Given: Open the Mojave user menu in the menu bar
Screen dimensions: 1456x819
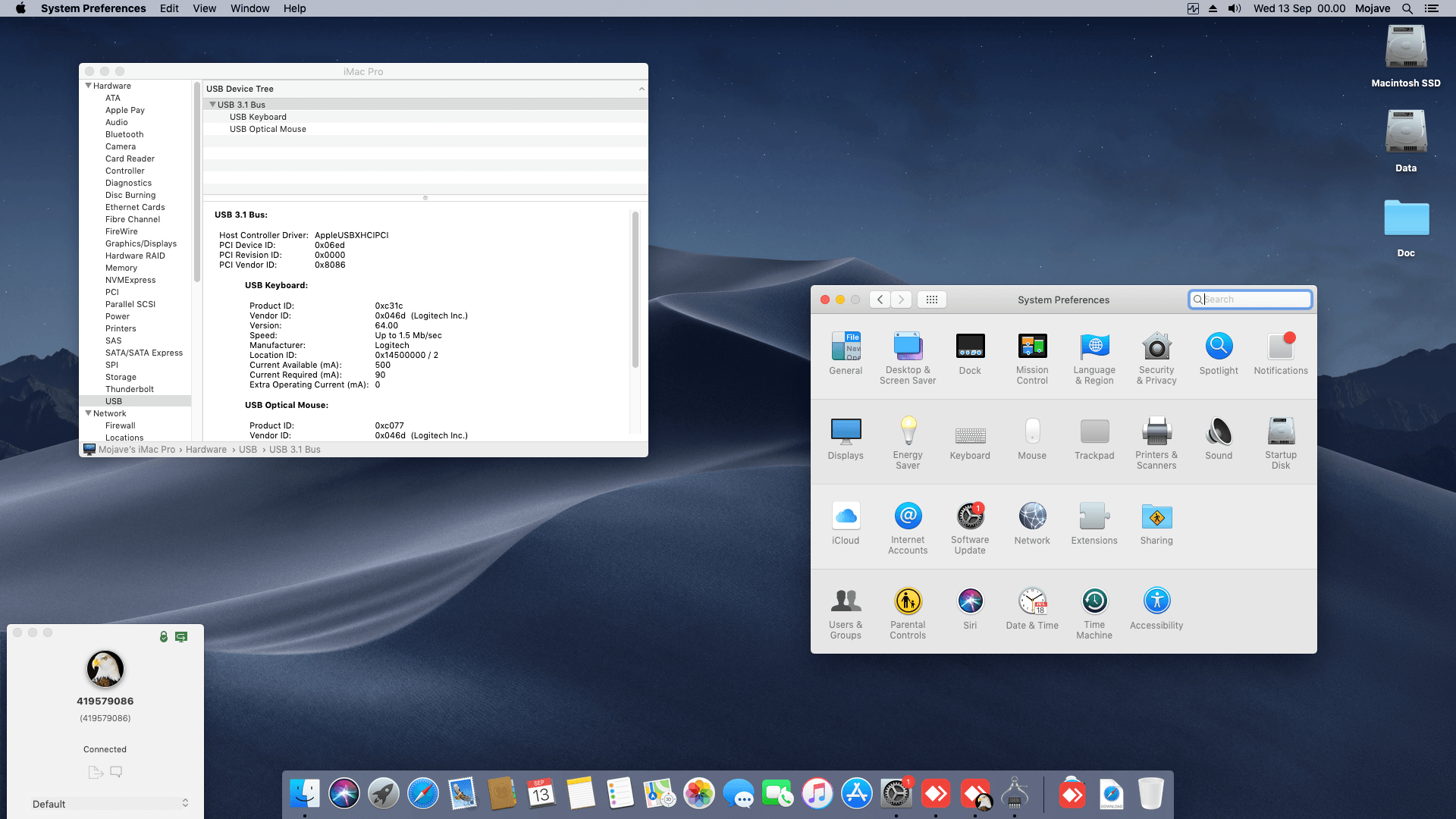Looking at the screenshot, I should coord(1373,8).
